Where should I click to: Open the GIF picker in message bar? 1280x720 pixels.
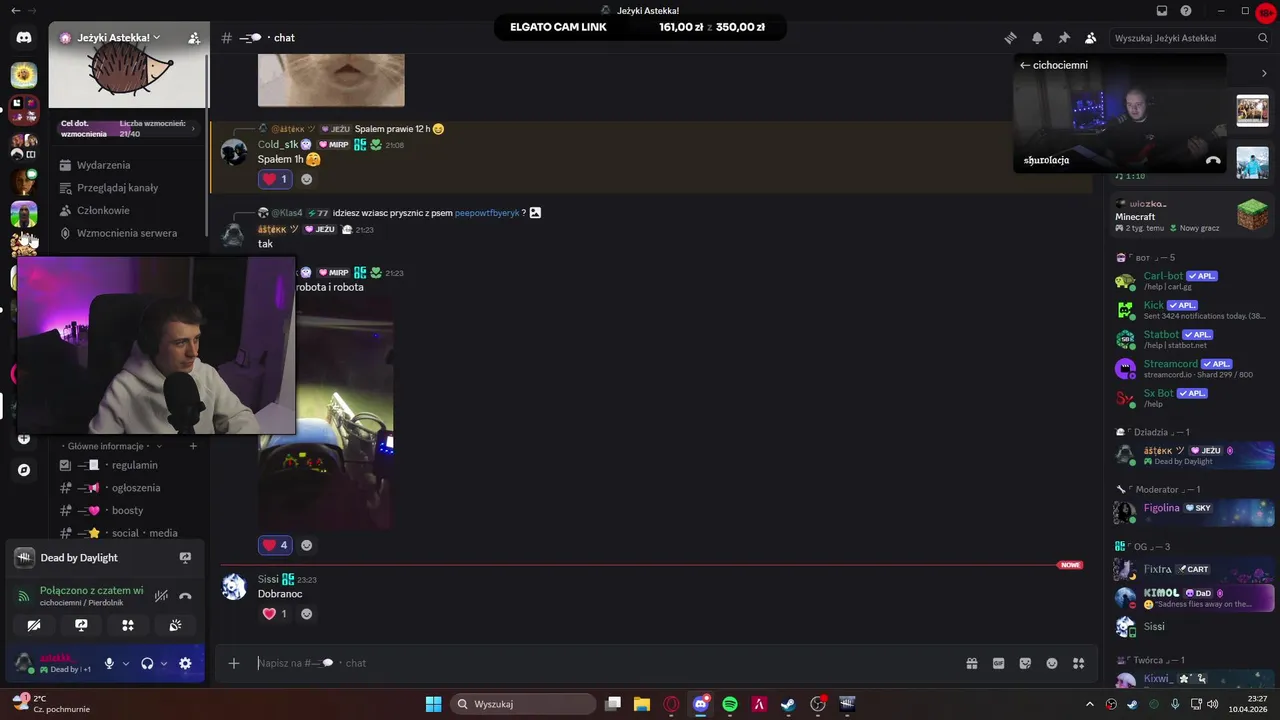998,663
